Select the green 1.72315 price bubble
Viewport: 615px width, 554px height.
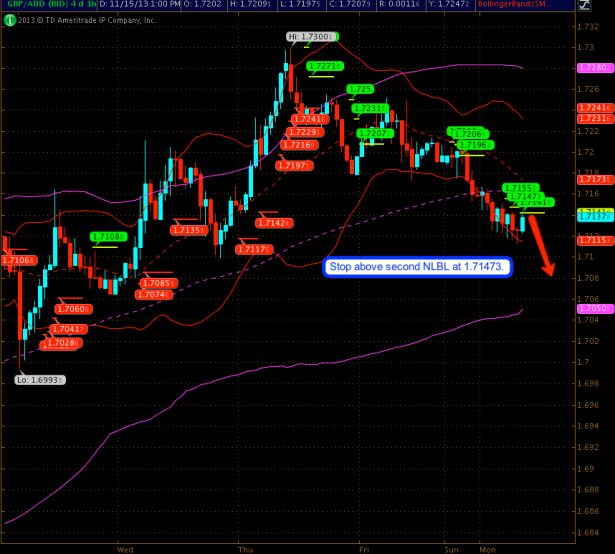[370, 108]
